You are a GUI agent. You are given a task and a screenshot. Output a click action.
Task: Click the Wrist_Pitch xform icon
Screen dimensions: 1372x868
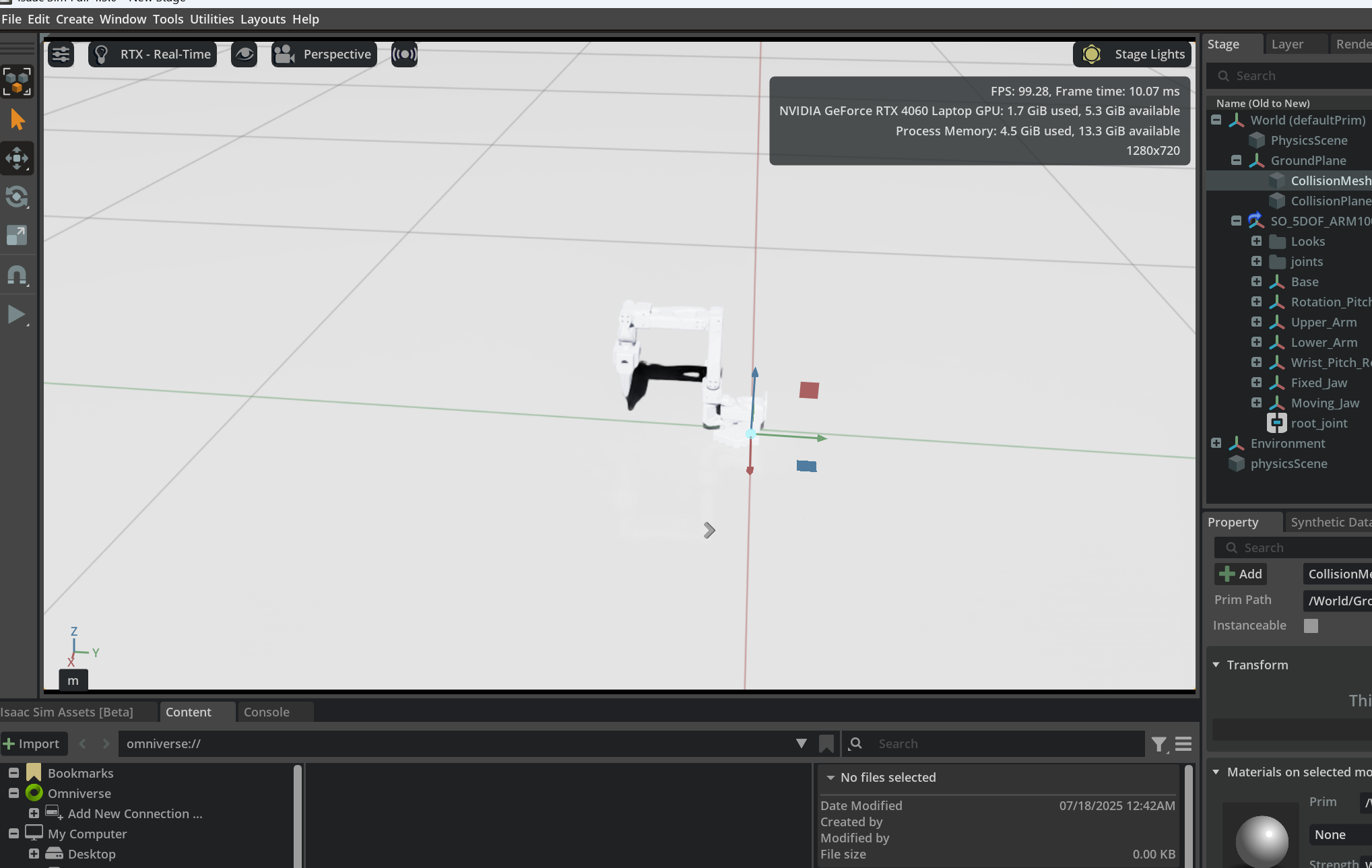(1276, 362)
